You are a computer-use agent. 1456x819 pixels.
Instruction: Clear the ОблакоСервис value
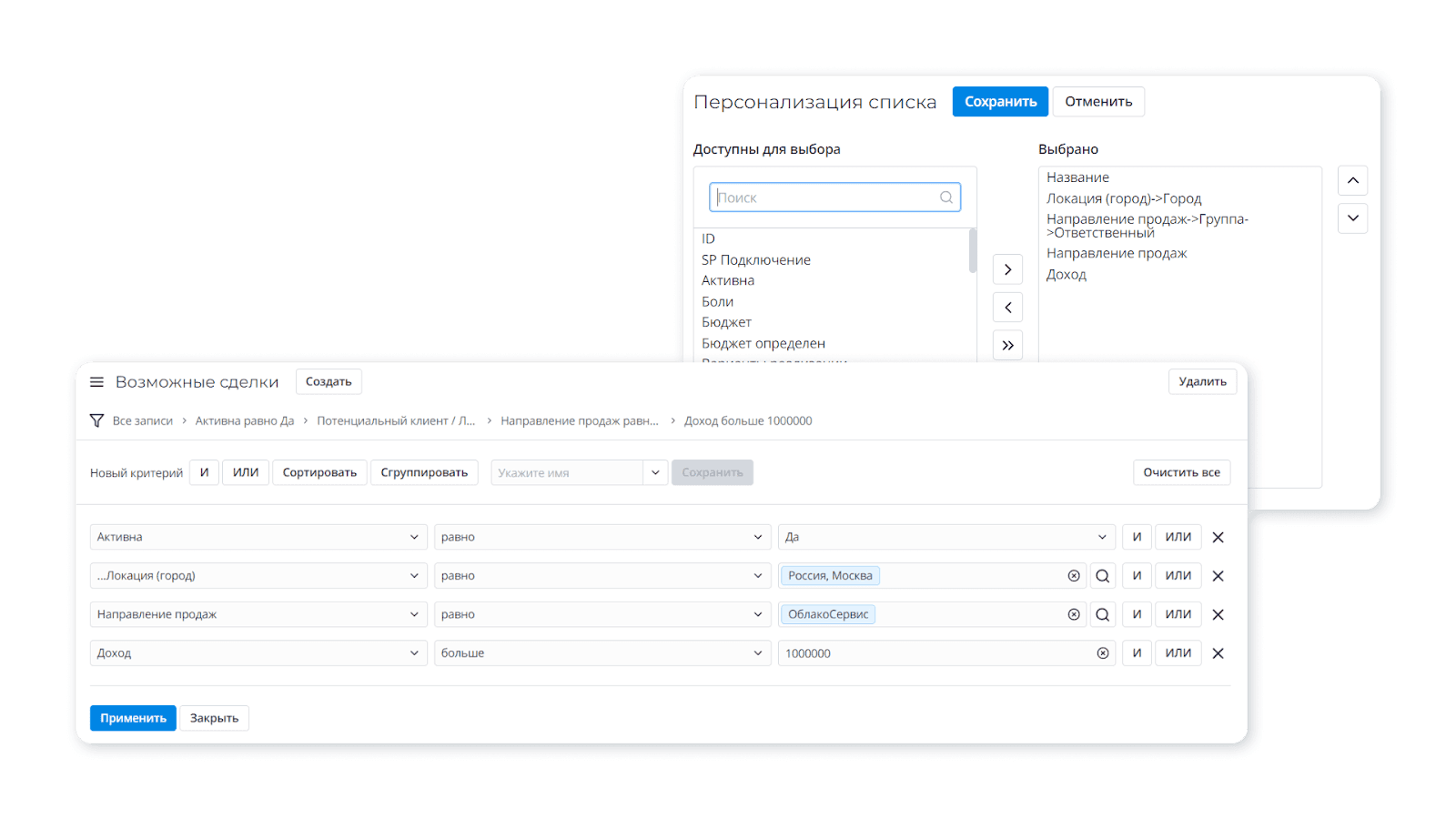click(x=1074, y=614)
